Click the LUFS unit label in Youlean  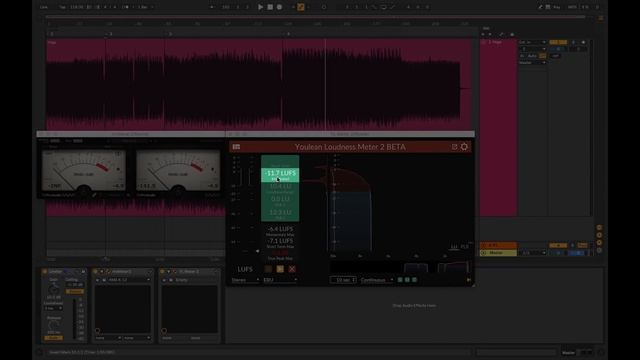coord(245,269)
